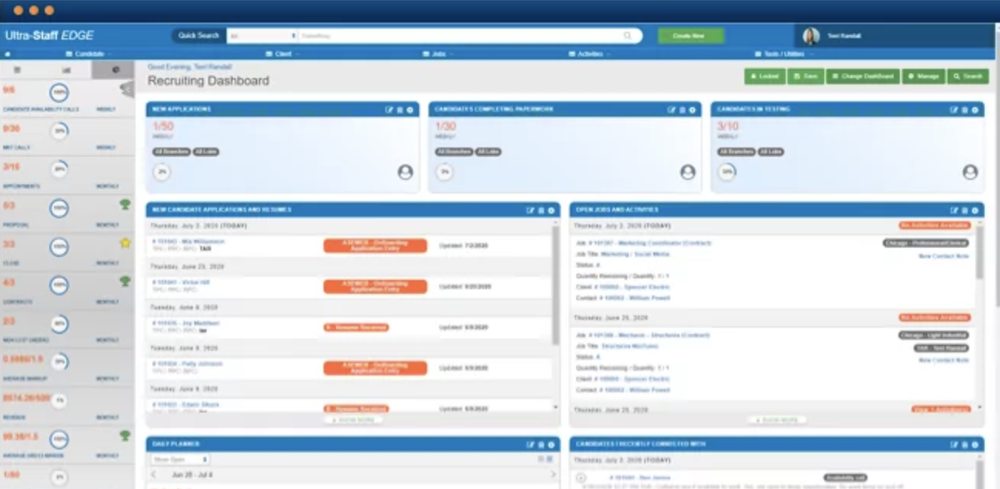Click the Manage button
This screenshot has height=489, width=1000.
(923, 76)
